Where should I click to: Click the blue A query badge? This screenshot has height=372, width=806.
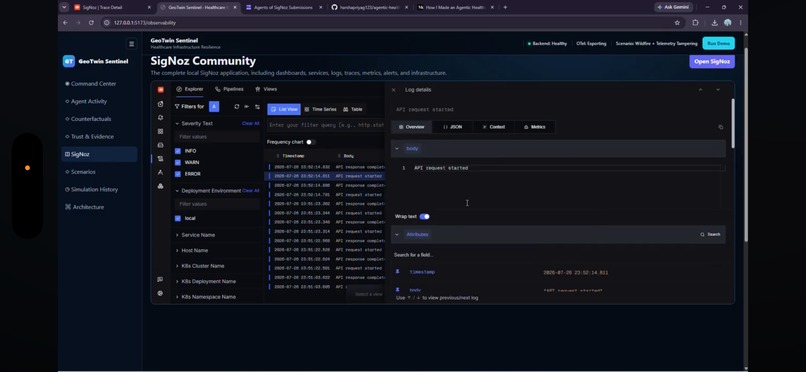(x=214, y=106)
